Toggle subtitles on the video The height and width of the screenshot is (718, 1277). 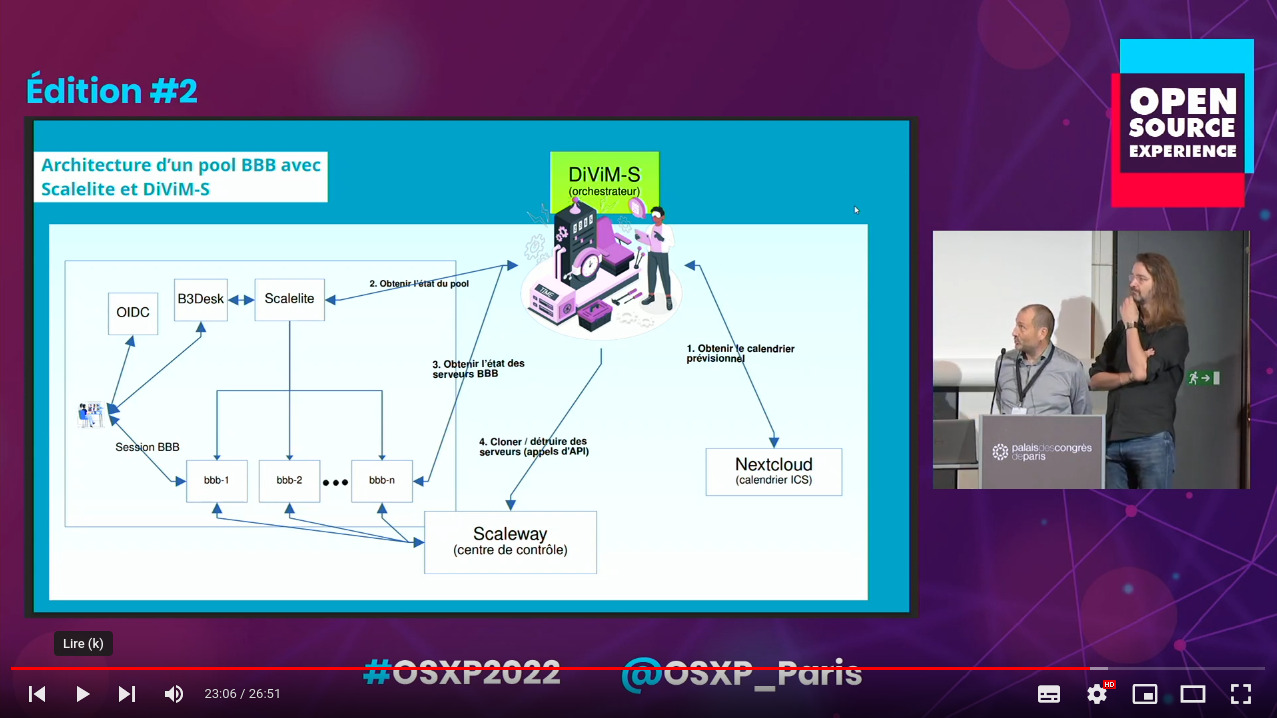point(1049,694)
